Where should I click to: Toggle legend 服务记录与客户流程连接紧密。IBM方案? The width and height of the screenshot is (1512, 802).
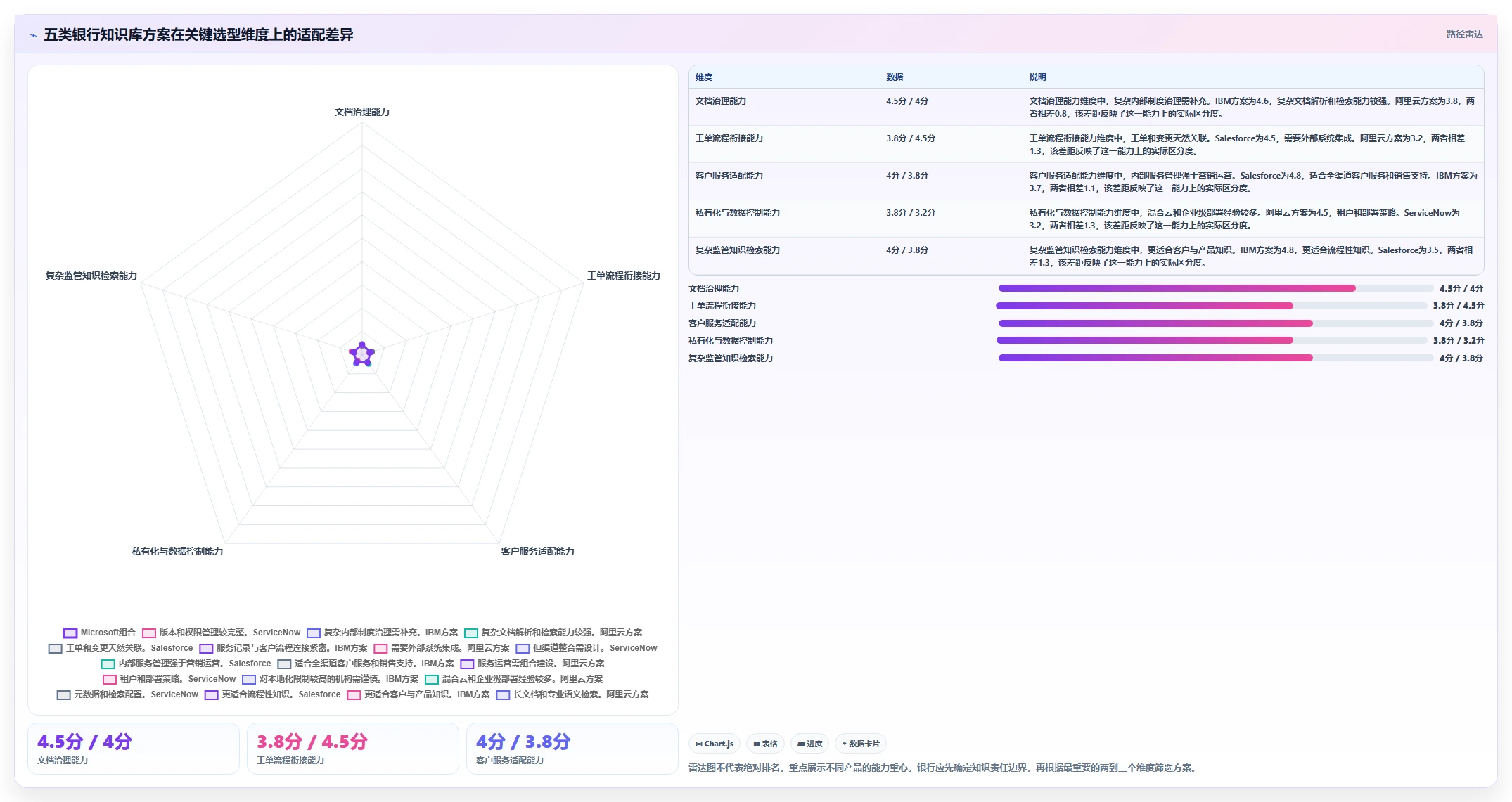point(283,648)
